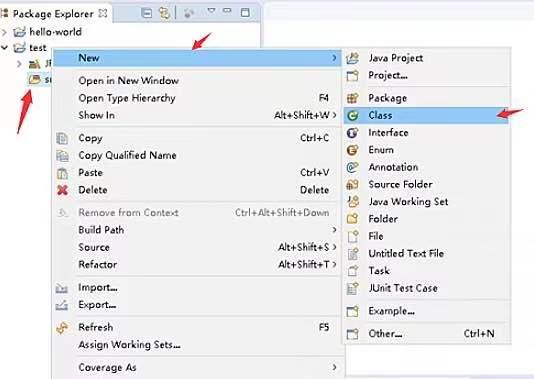
Task: Click the Task icon
Action: [353, 271]
